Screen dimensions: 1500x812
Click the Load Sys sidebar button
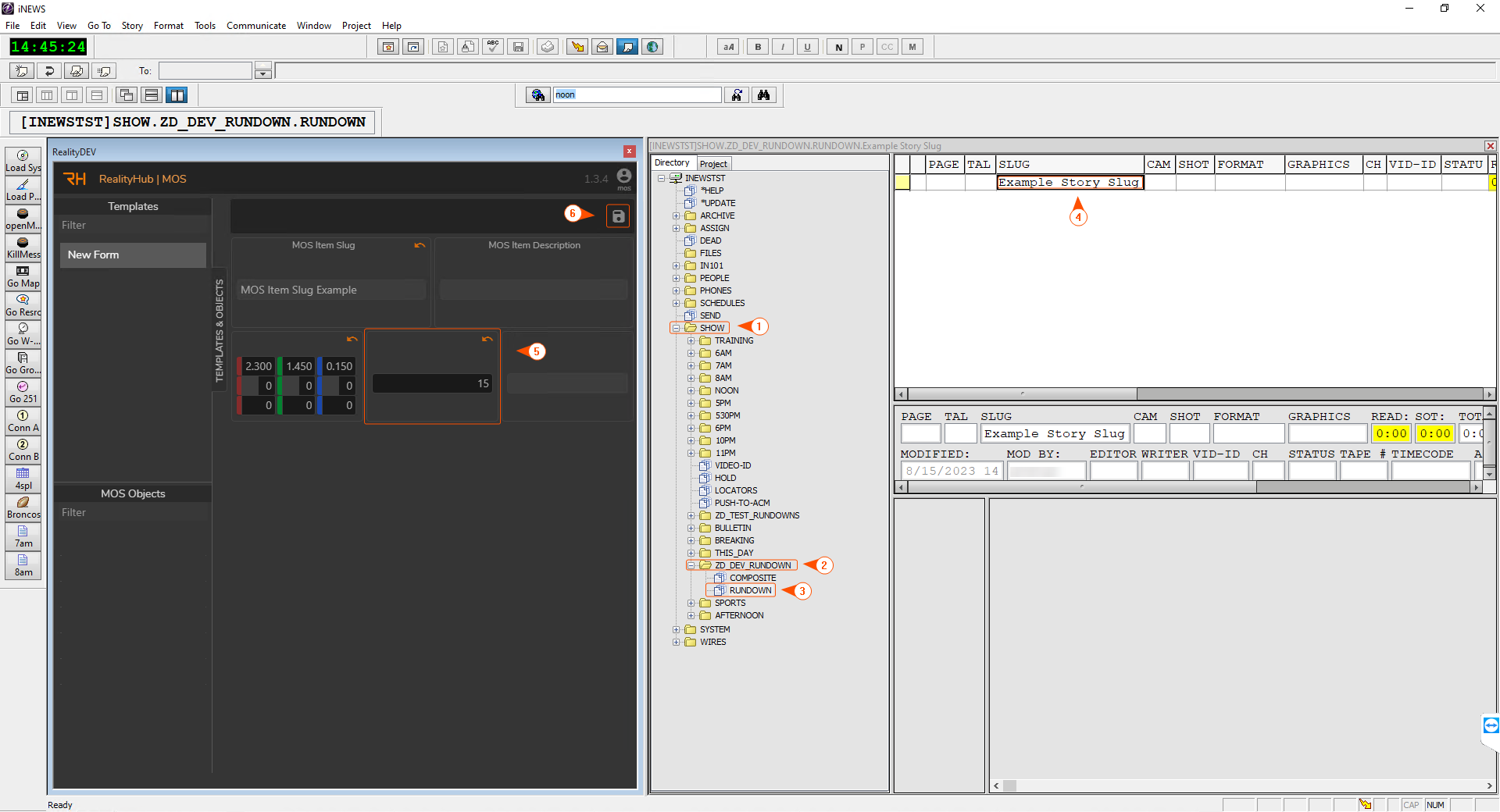tap(23, 161)
